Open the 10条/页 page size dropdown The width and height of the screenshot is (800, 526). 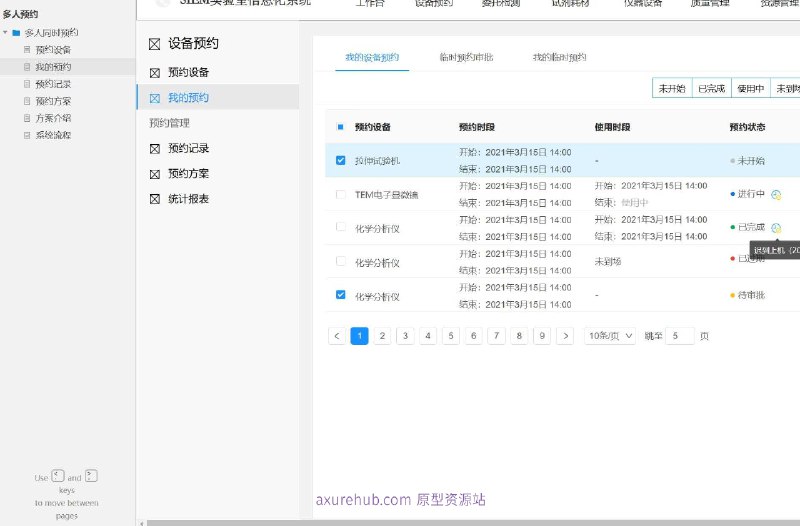coord(610,336)
